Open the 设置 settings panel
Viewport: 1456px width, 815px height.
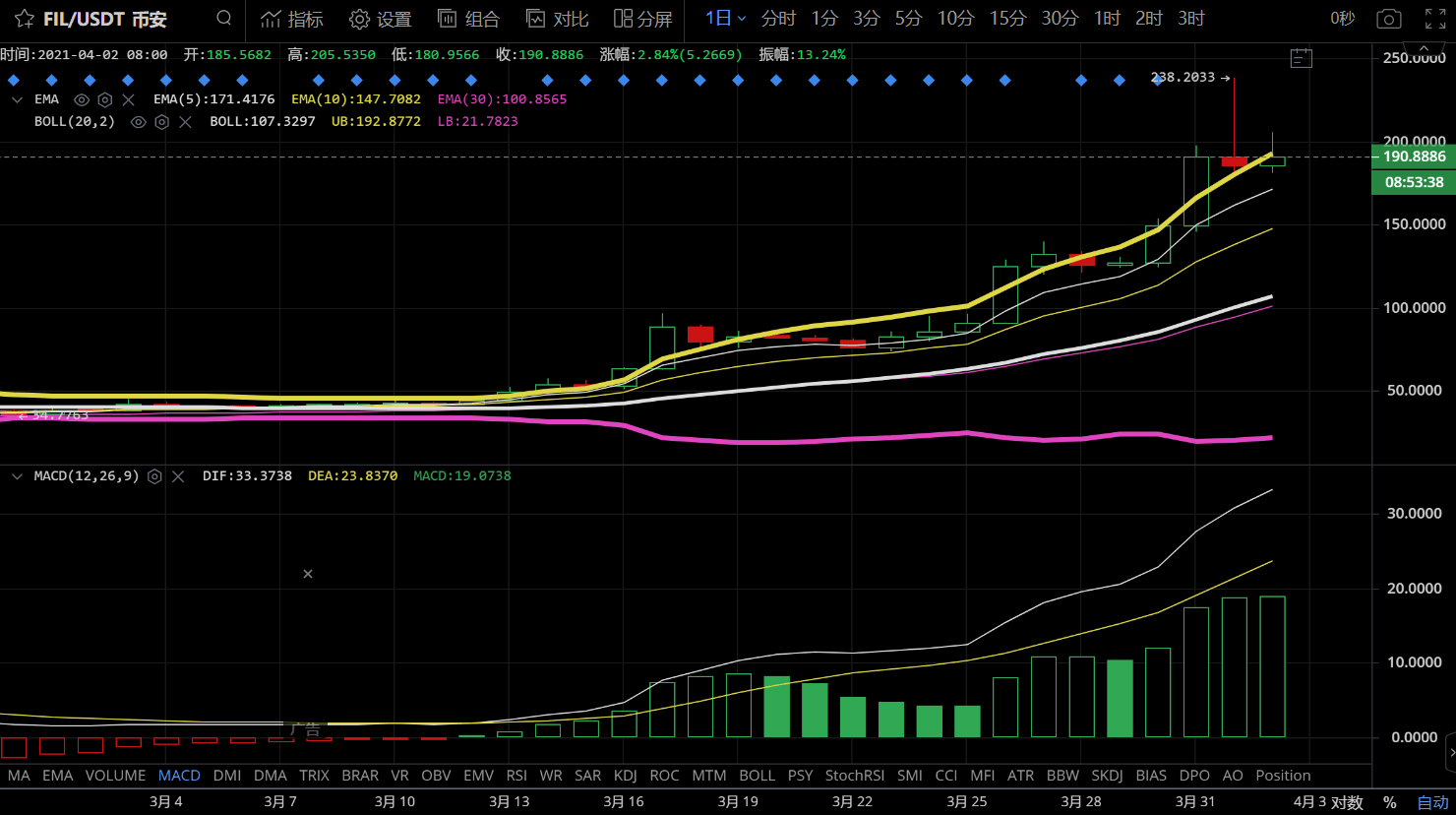pyautogui.click(x=381, y=19)
